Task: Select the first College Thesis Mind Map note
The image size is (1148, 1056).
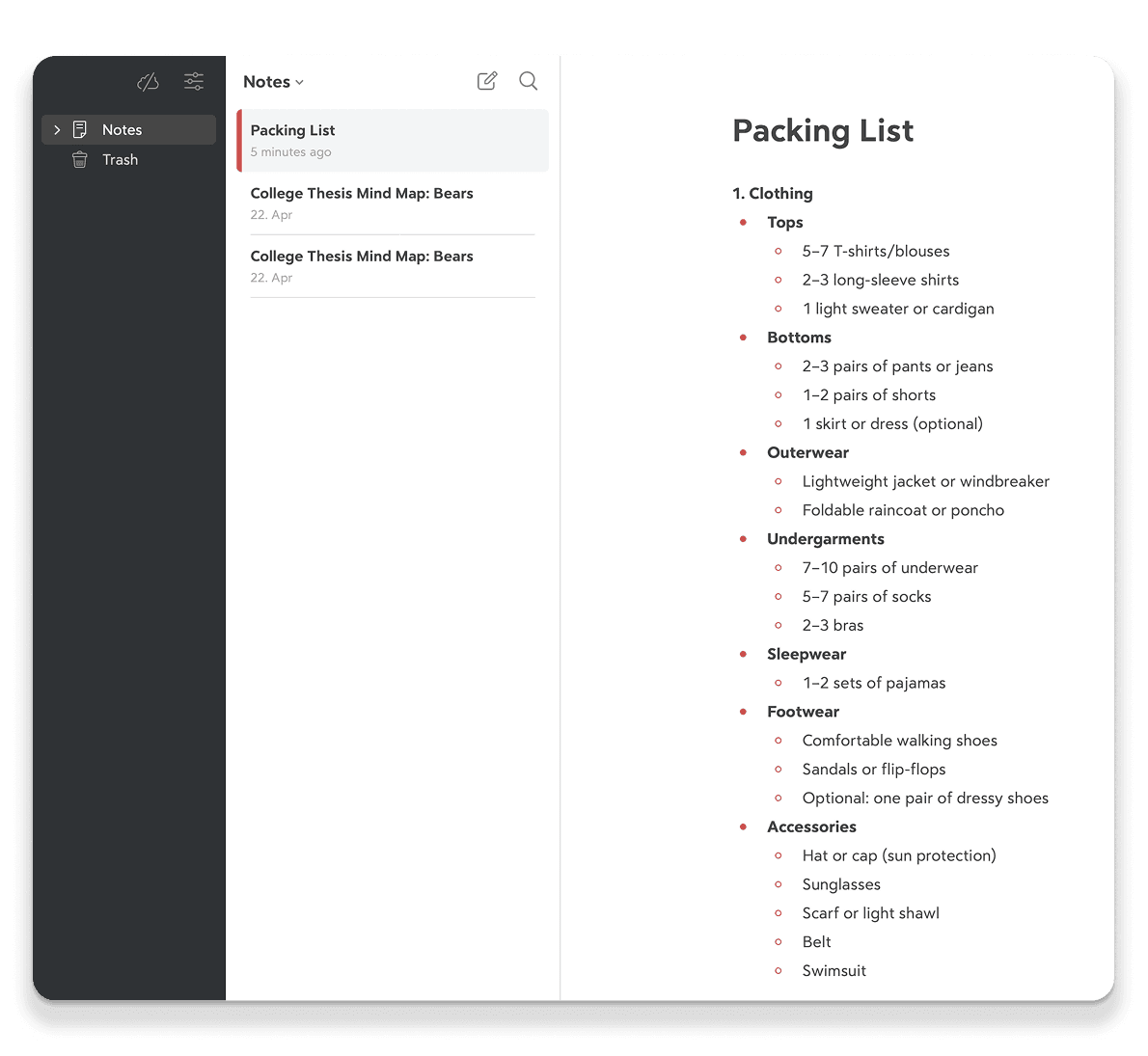Action: click(362, 193)
